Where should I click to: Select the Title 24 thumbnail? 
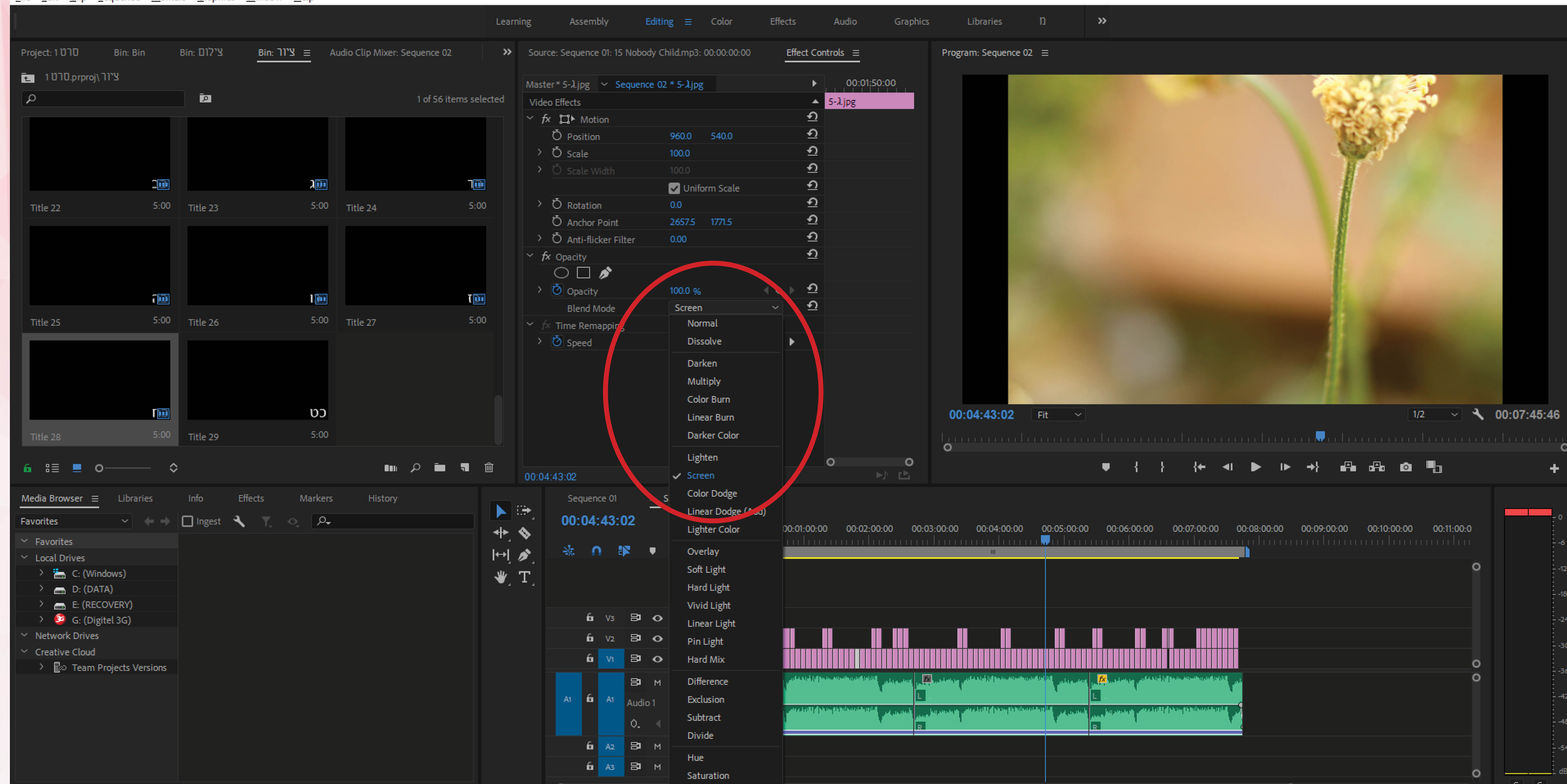pyautogui.click(x=415, y=154)
